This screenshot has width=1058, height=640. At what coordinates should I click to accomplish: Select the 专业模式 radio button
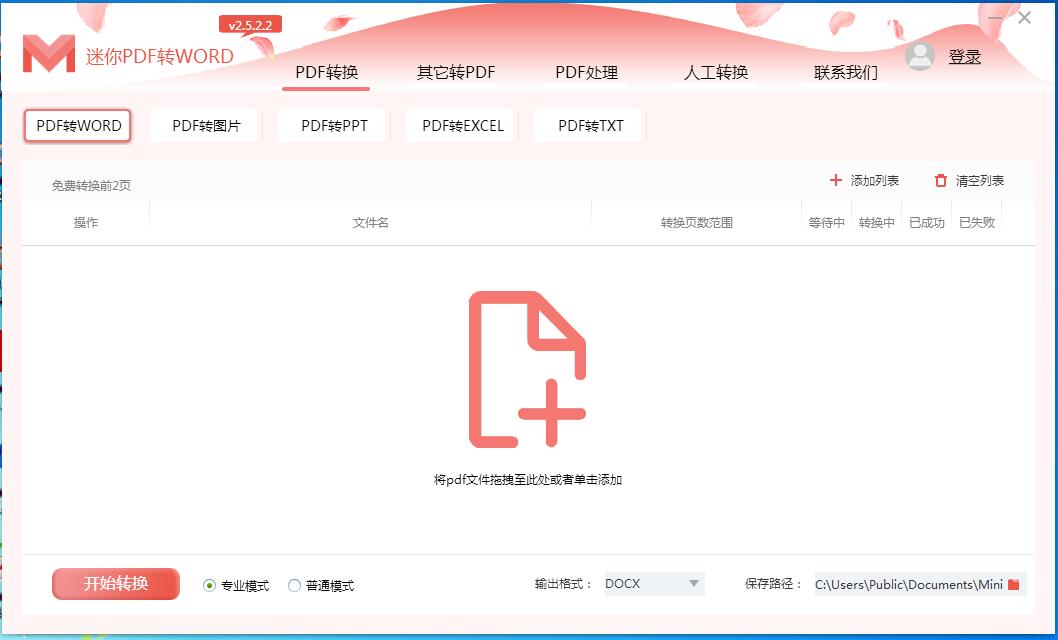pyautogui.click(x=208, y=586)
